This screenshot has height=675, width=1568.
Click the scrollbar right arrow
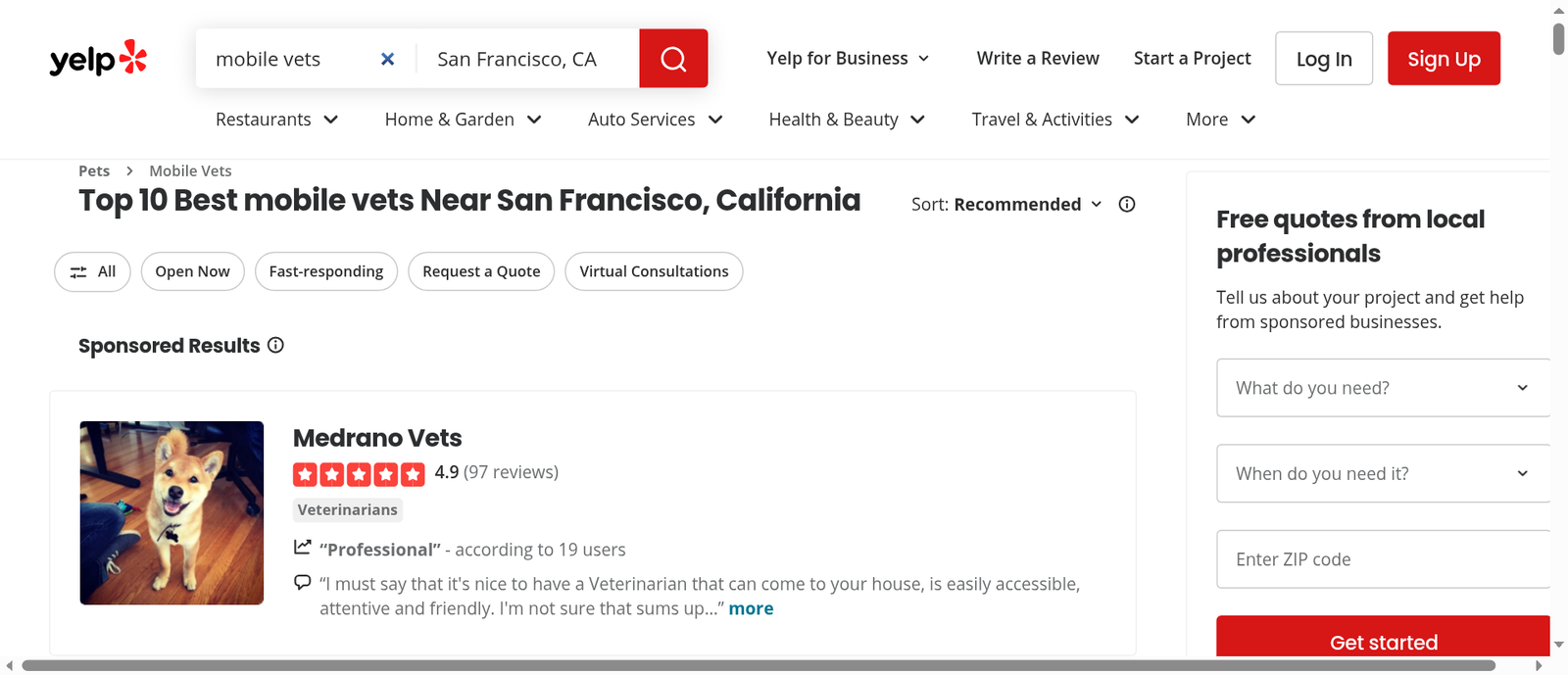click(1539, 666)
